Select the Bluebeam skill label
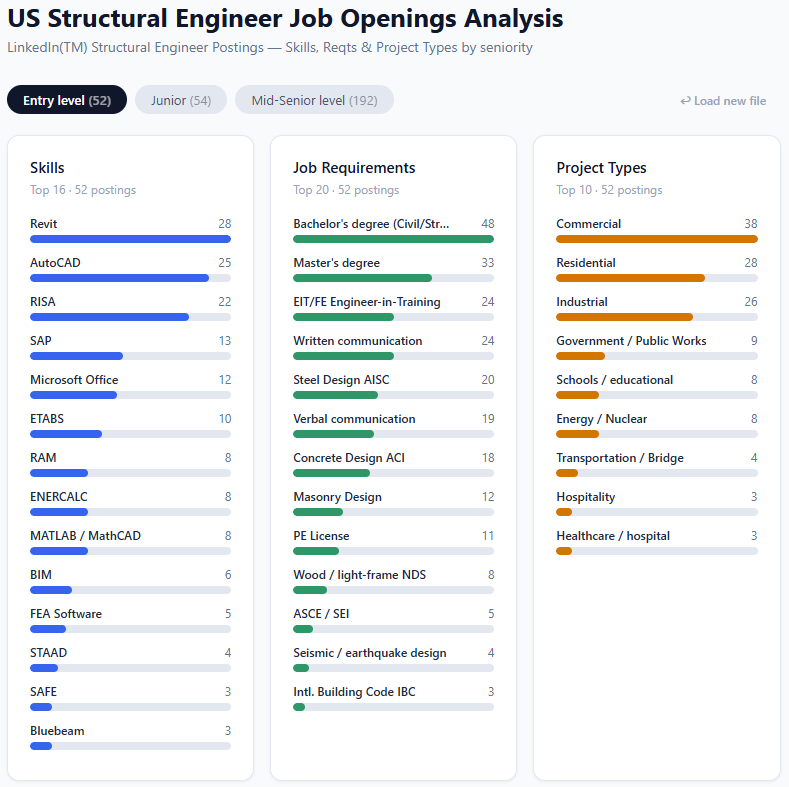Viewport: 789px width, 787px height. pos(57,731)
